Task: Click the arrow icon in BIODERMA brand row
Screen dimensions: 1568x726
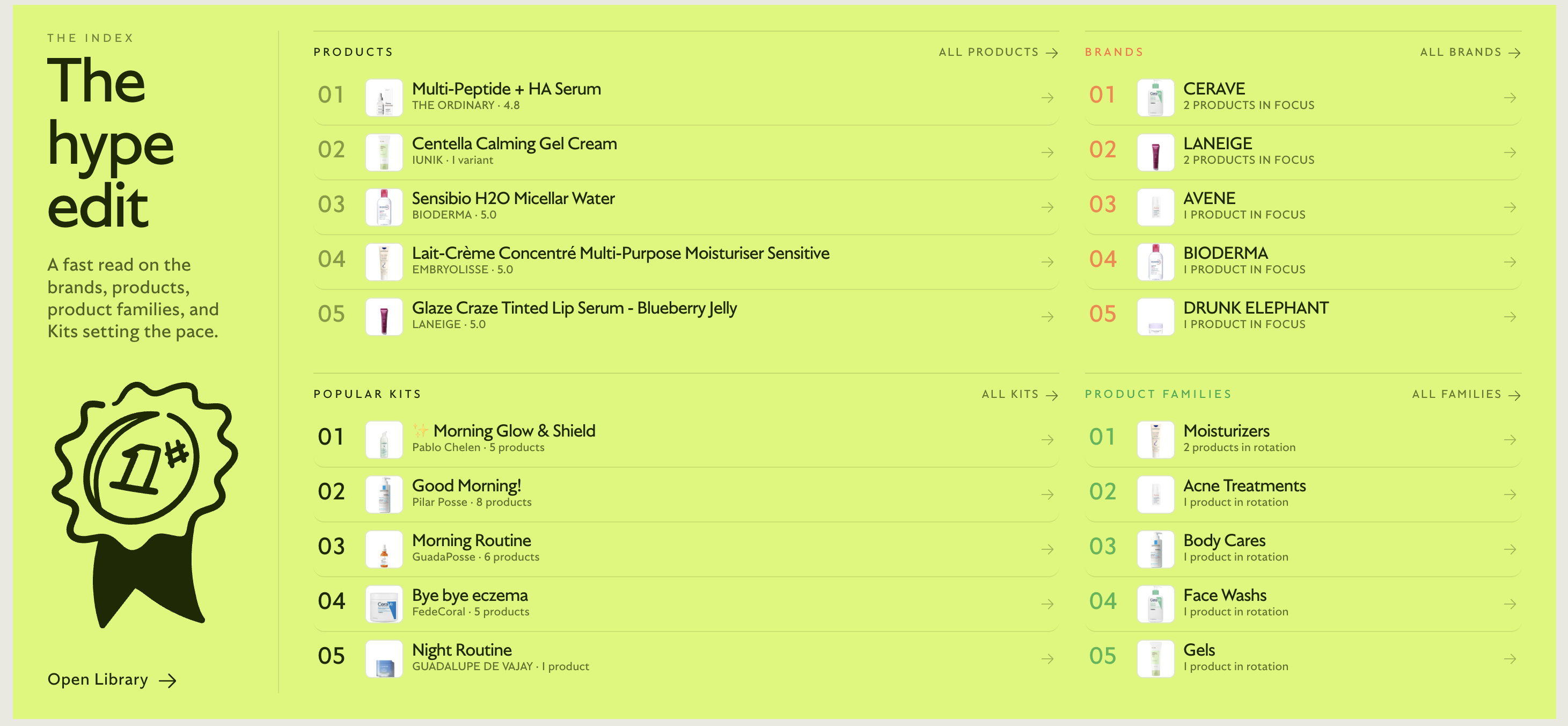Action: pyautogui.click(x=1510, y=262)
